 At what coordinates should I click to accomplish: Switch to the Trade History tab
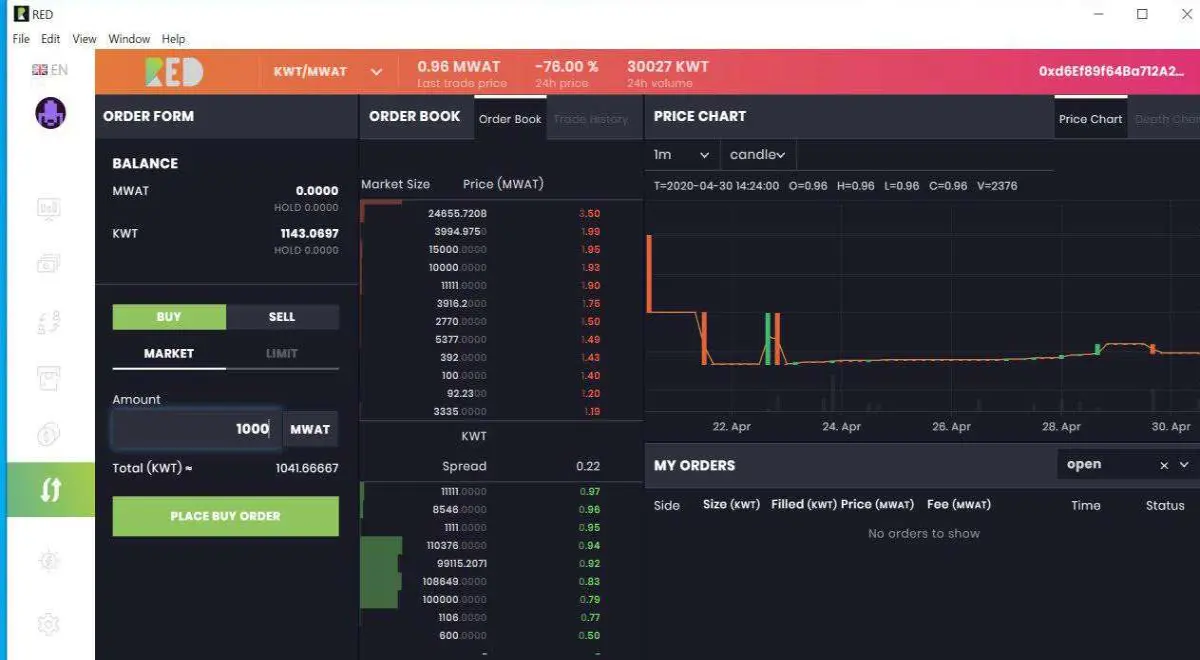(x=590, y=118)
